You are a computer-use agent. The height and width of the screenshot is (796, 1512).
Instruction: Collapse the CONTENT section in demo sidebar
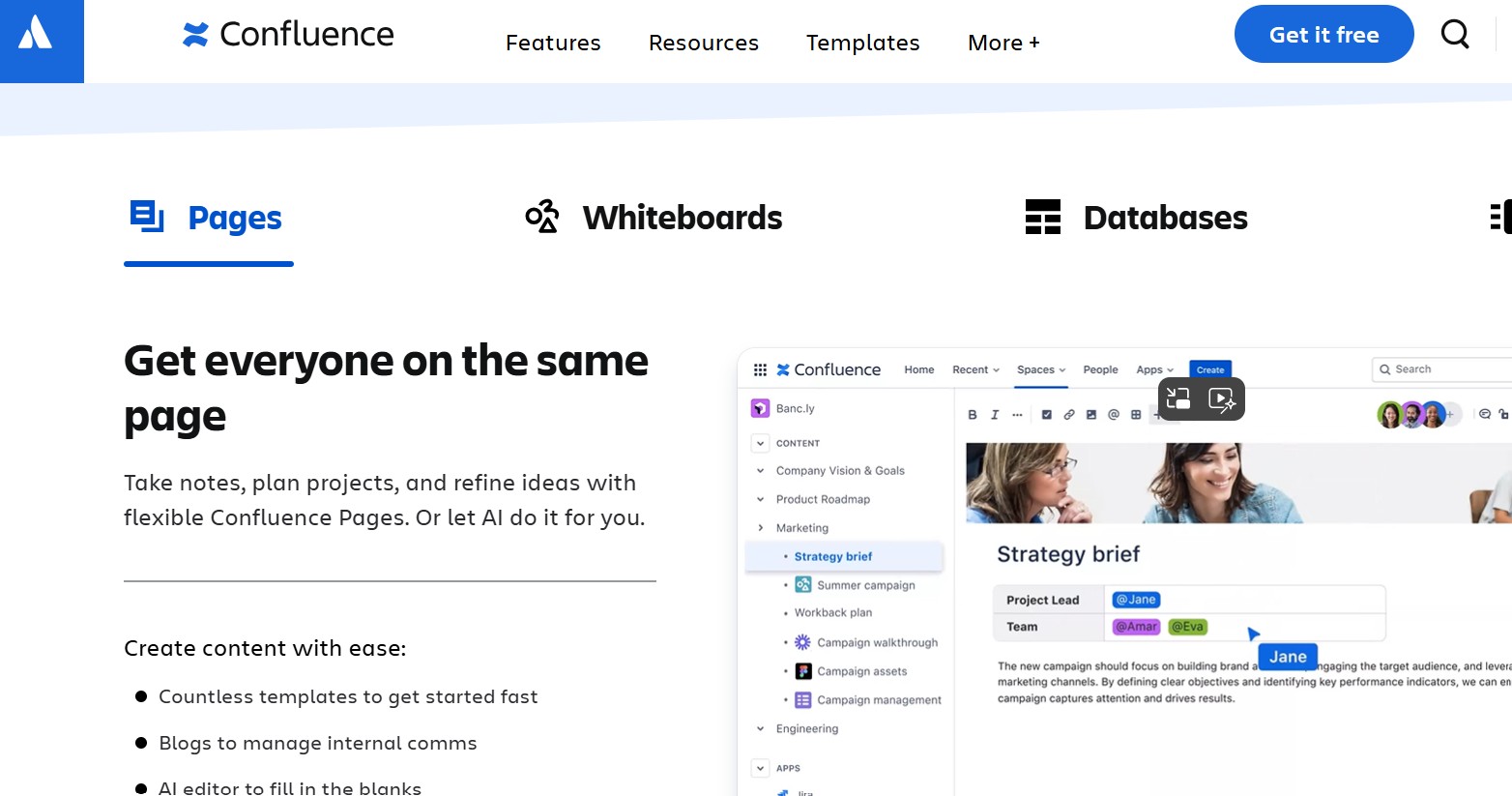761,443
